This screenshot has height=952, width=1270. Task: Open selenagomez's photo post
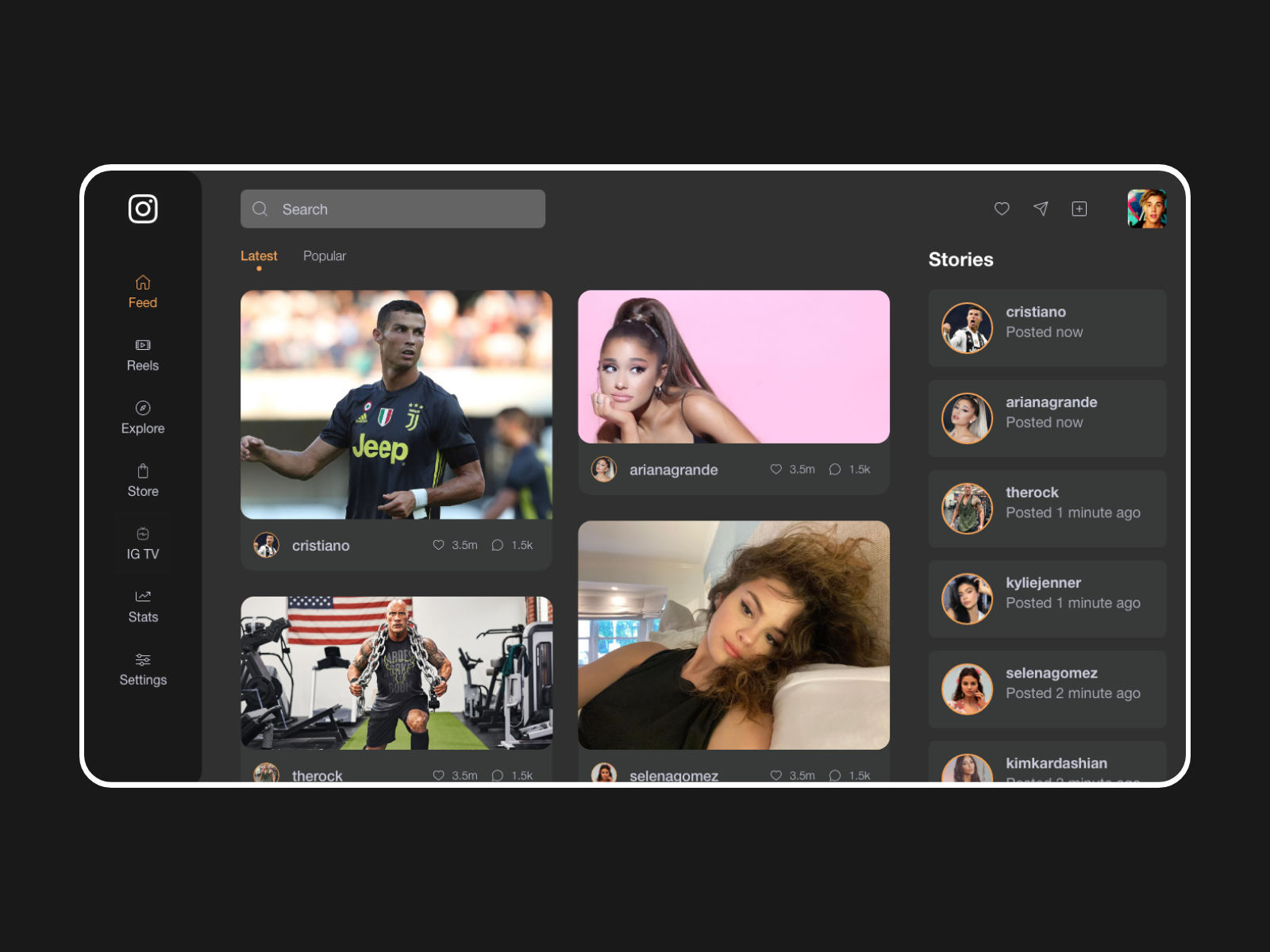733,635
